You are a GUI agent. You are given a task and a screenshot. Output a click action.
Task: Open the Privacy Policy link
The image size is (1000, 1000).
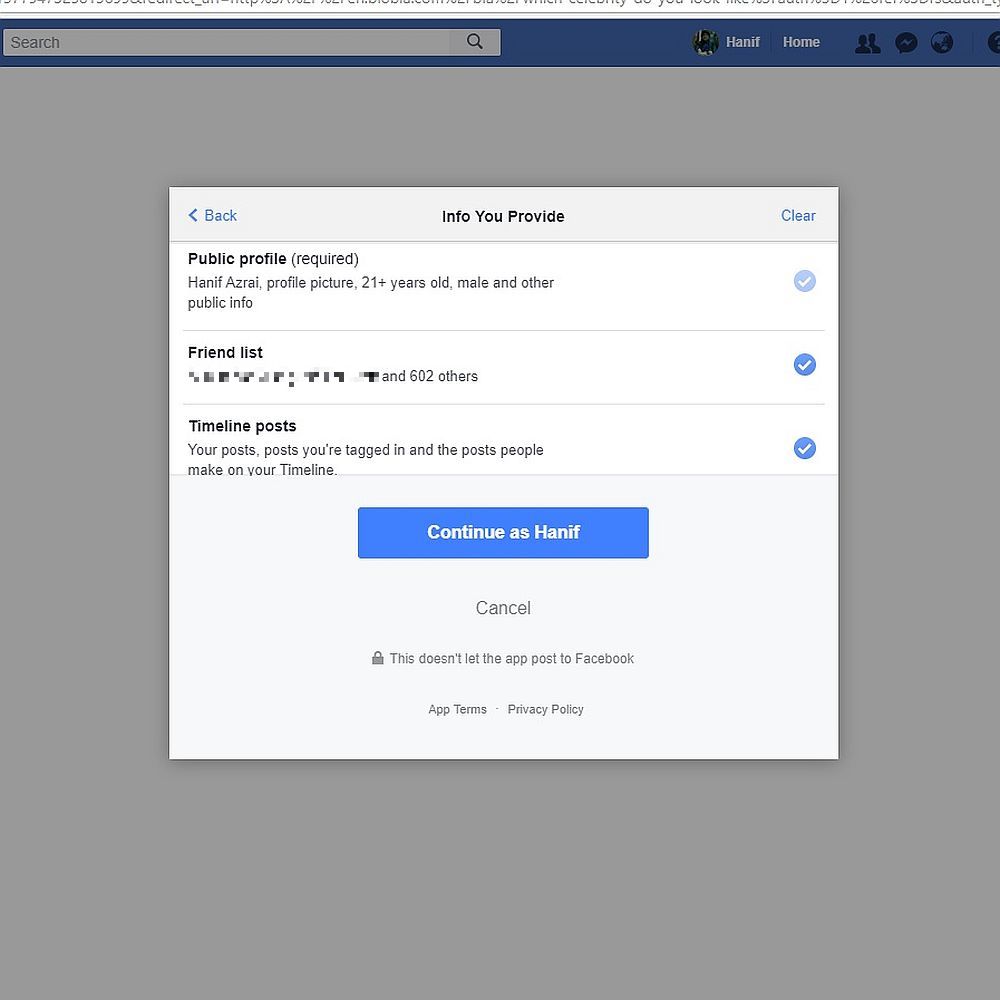point(545,709)
